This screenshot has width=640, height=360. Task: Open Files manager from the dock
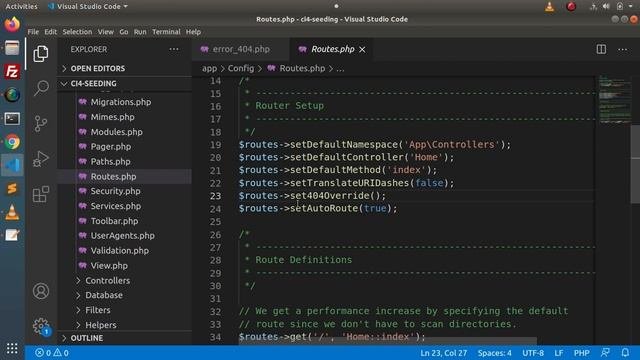pos(12,48)
